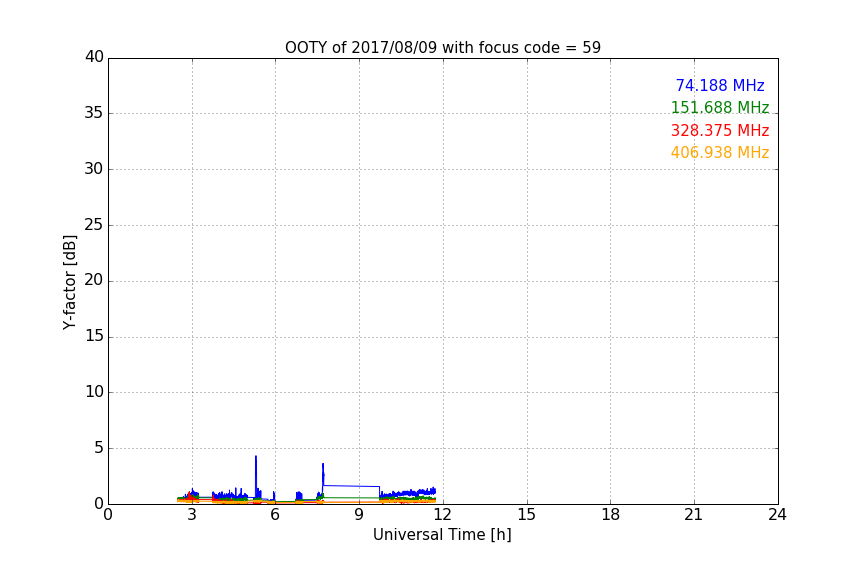
Task: Click the x-axis tick value 18
Action: [610, 515]
